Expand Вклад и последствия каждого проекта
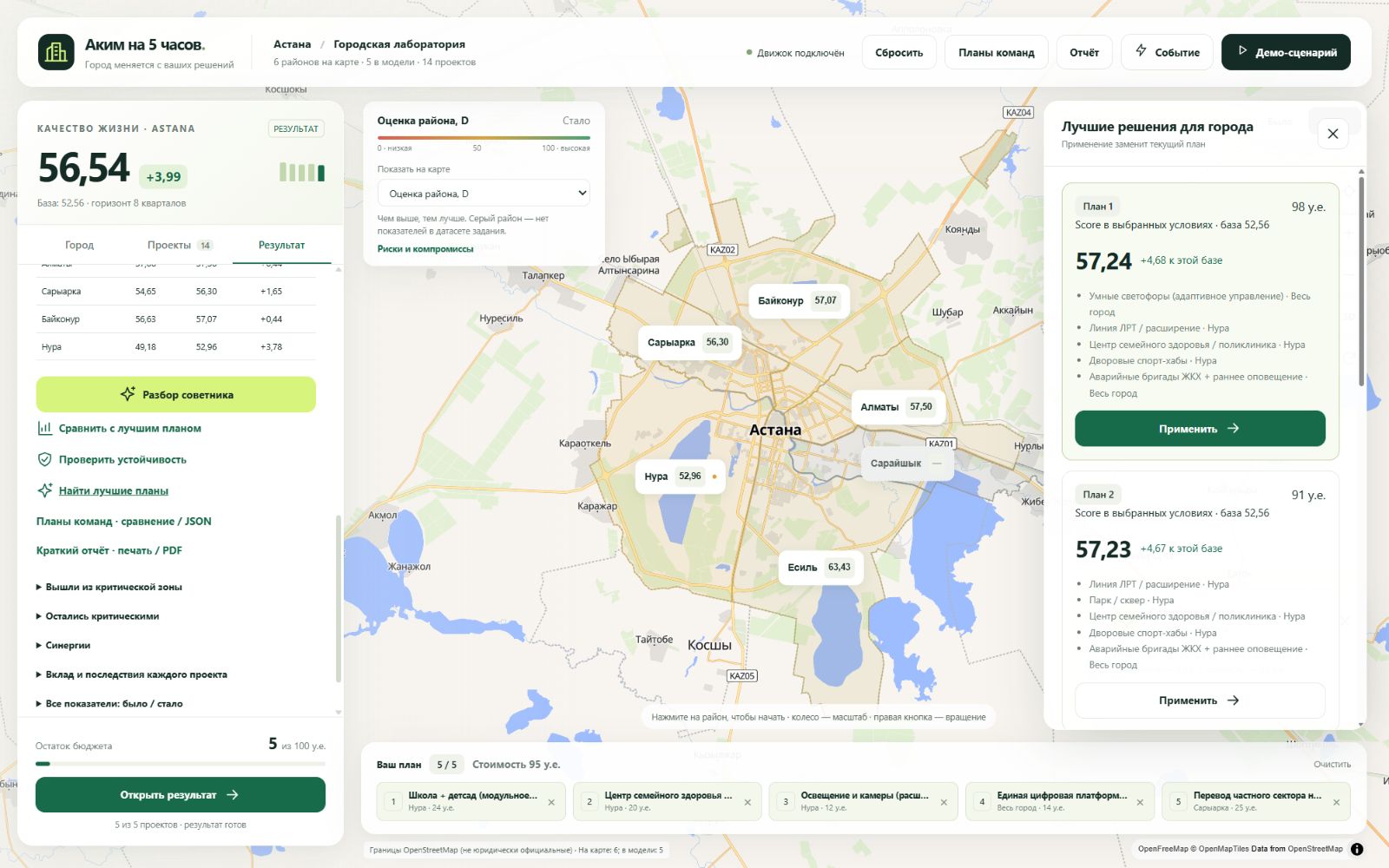The image size is (1389, 868). coord(131,674)
